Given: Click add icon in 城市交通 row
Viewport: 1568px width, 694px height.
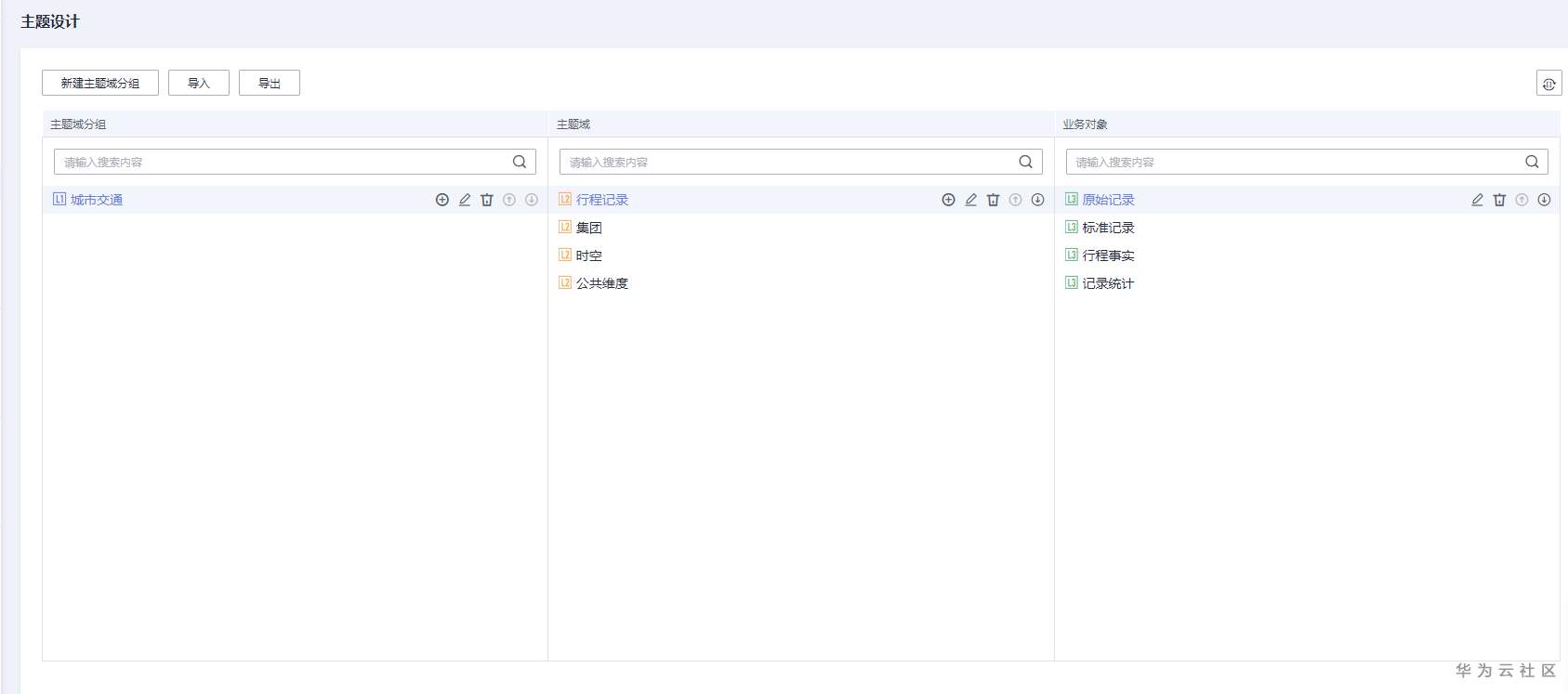Looking at the screenshot, I should click(442, 200).
